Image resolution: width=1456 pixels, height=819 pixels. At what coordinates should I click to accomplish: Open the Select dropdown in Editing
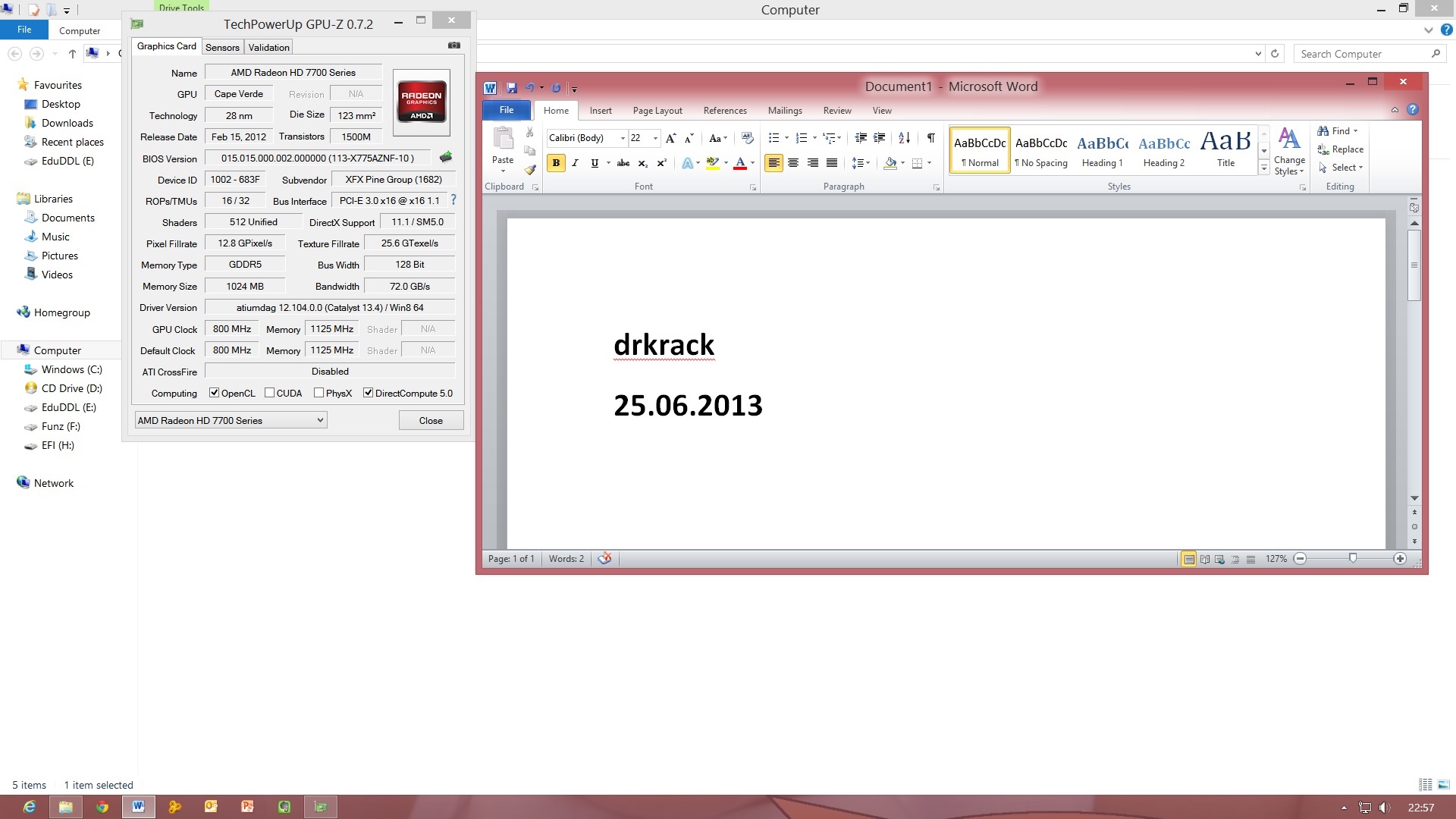[1341, 168]
